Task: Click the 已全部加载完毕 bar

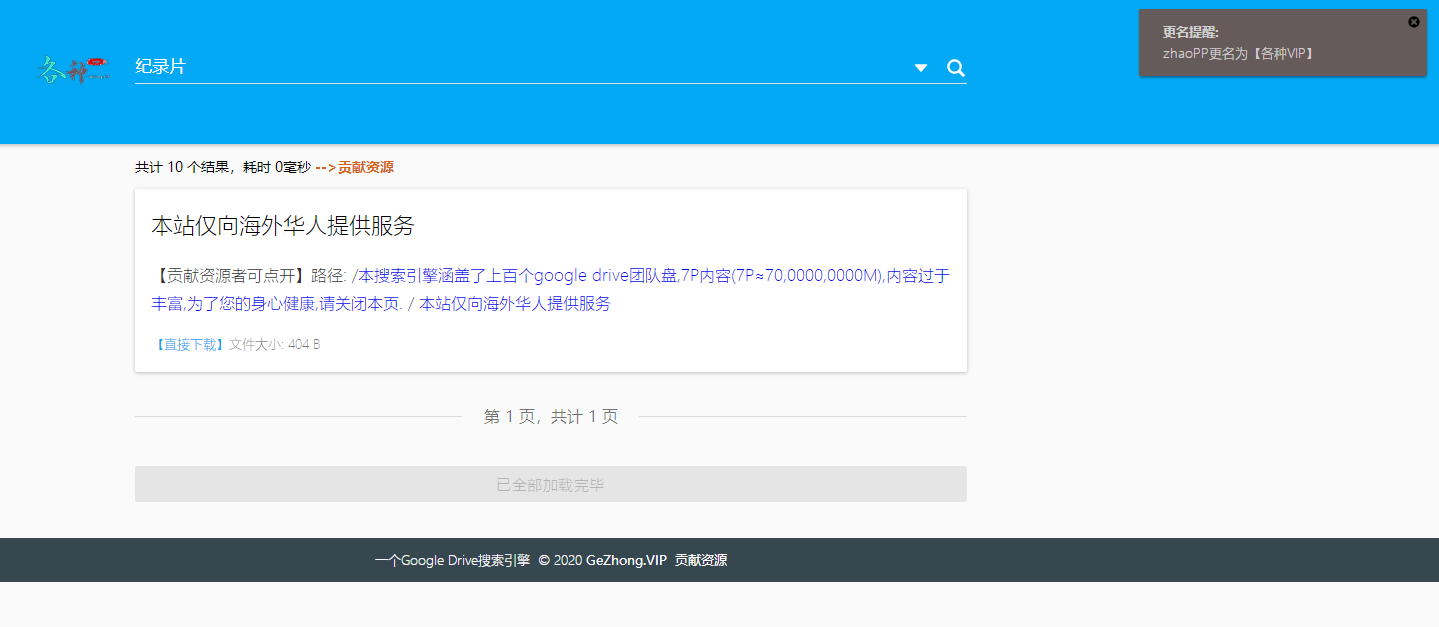Action: tap(550, 483)
